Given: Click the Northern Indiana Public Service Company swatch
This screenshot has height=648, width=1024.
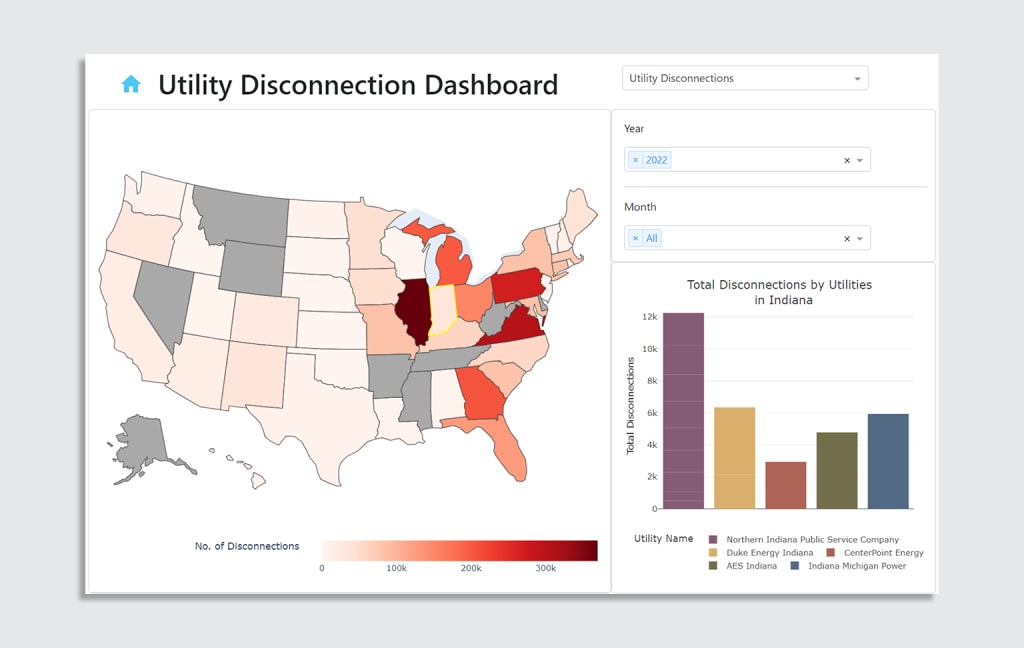Looking at the screenshot, I should coord(713,539).
